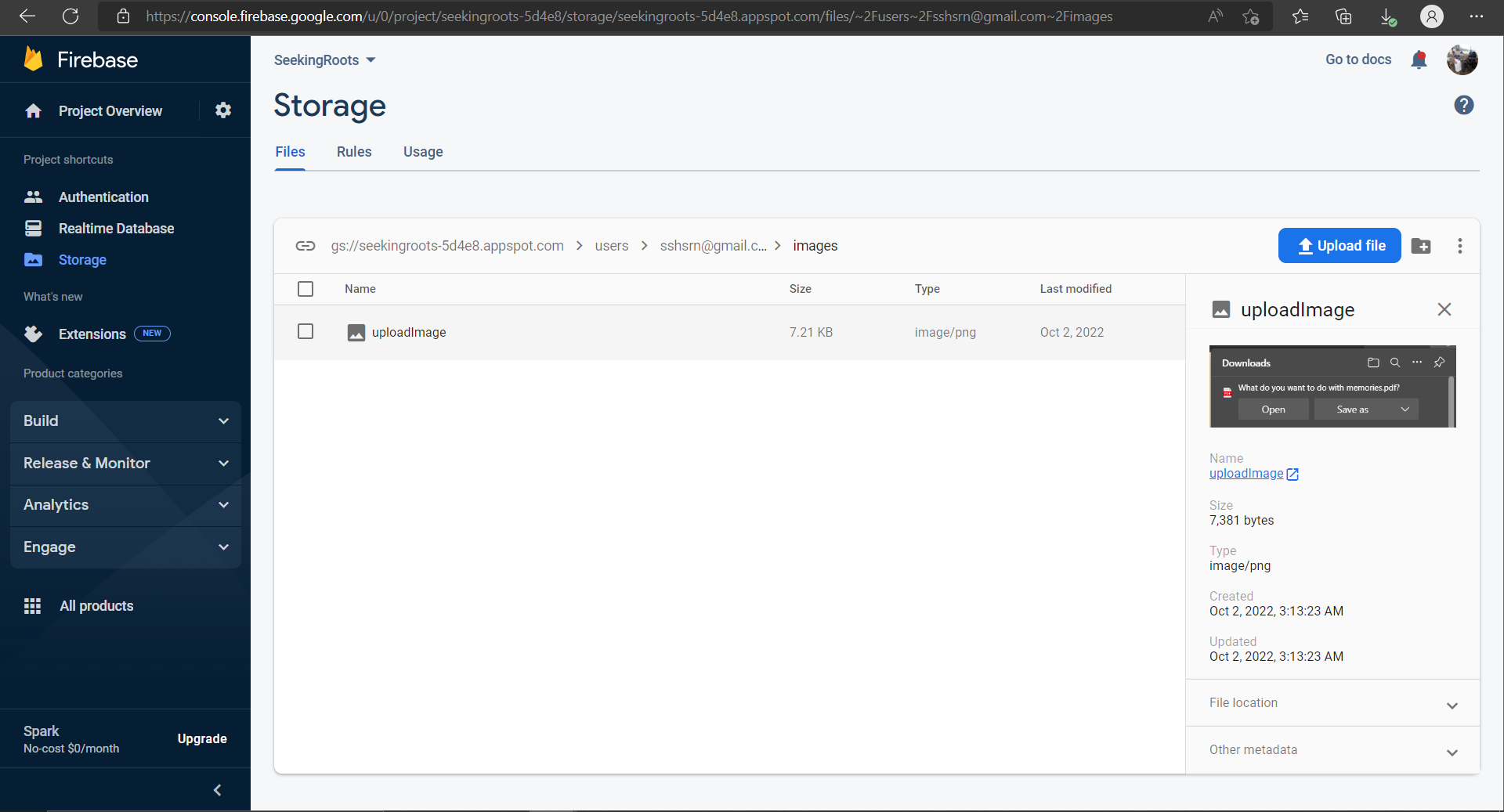
Task: Expand the Other metadata section
Action: (x=1332, y=750)
